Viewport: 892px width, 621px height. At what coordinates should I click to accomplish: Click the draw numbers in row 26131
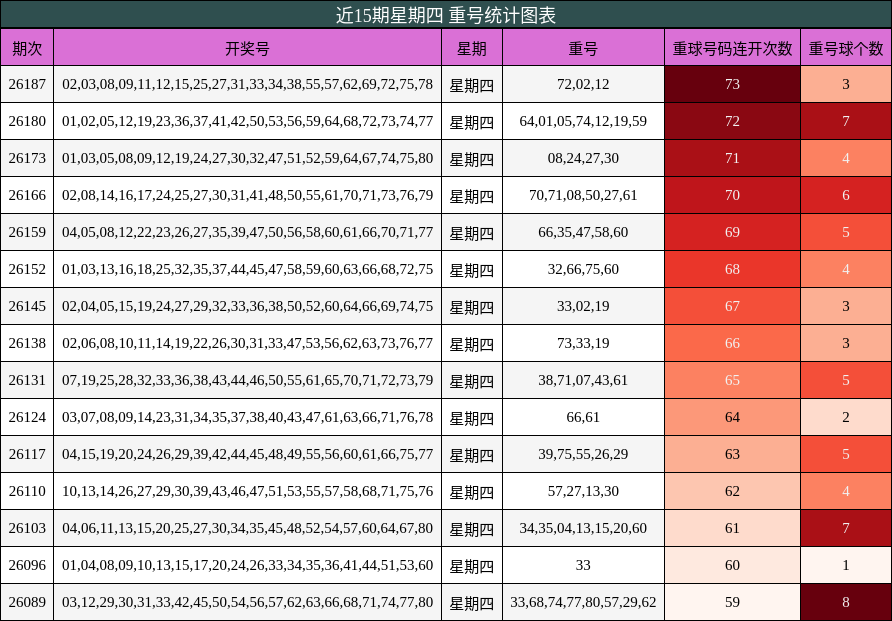tap(247, 380)
